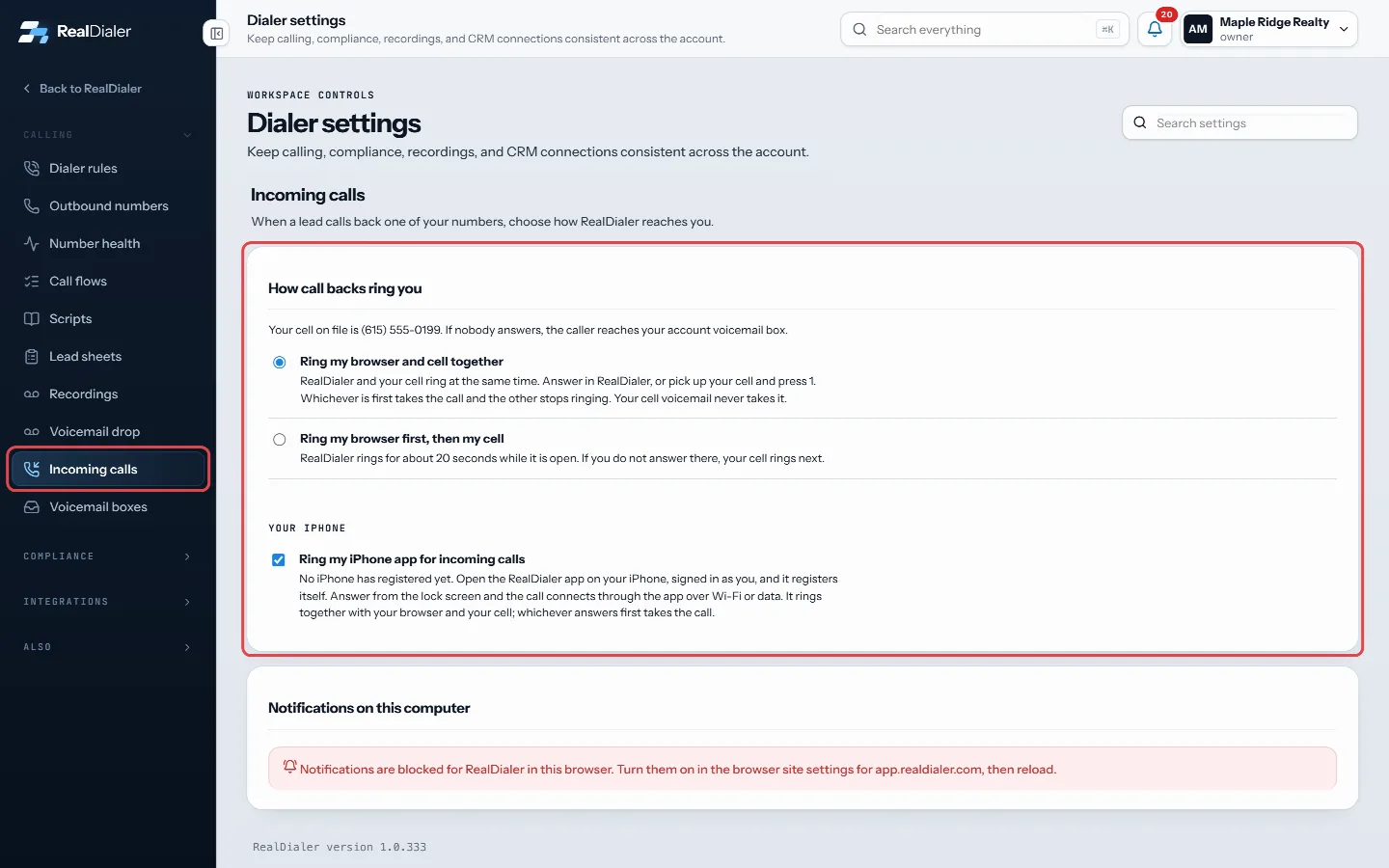Click the RealDialer logo icon
Screen dimensions: 1389x868
tap(33, 32)
